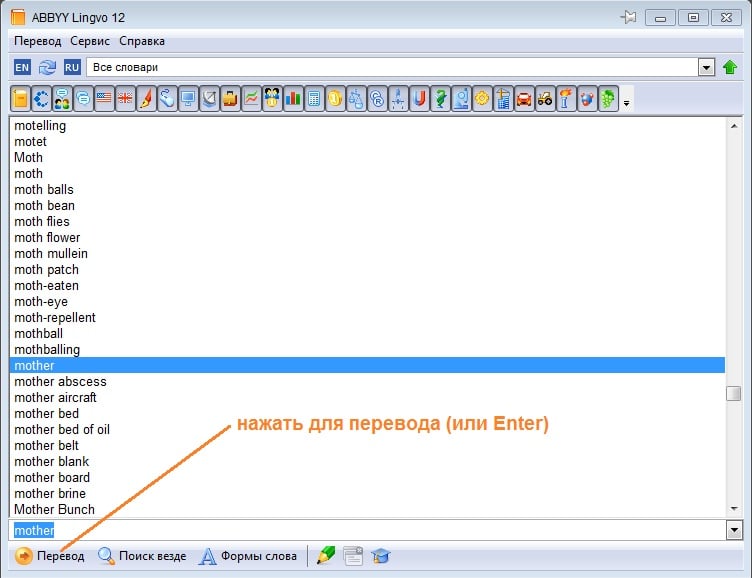Toggle the bar chart dictionary icon

tap(293, 99)
